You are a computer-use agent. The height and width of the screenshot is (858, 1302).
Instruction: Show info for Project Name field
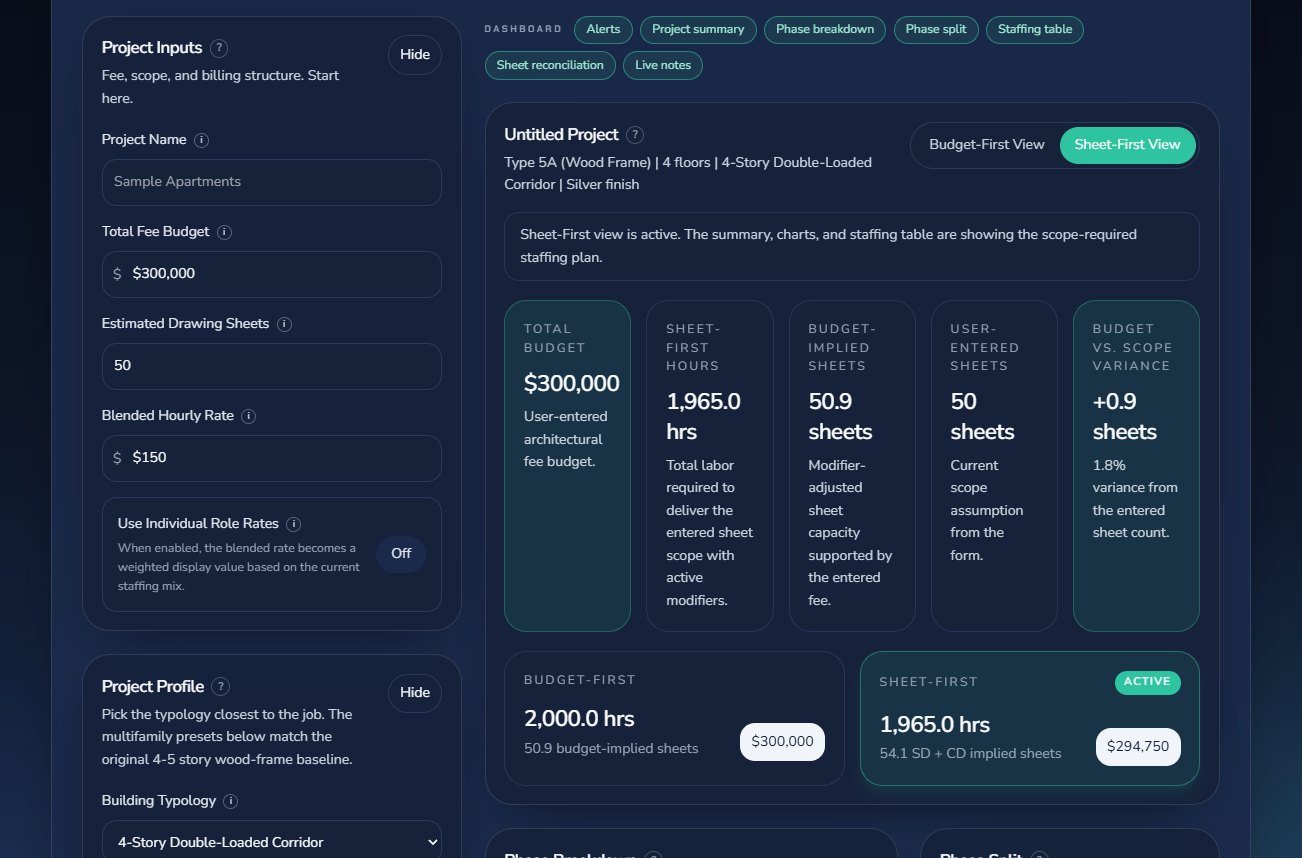201,140
